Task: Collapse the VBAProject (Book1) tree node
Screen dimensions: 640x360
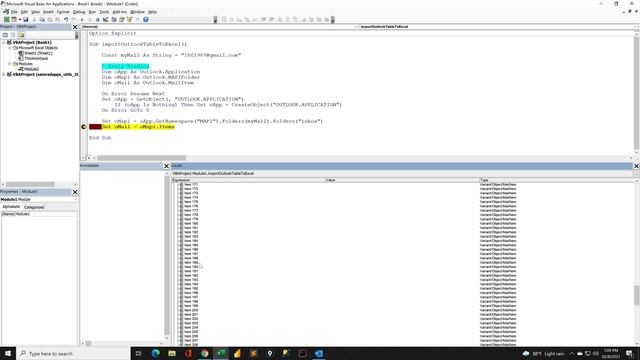Action: tap(4, 42)
